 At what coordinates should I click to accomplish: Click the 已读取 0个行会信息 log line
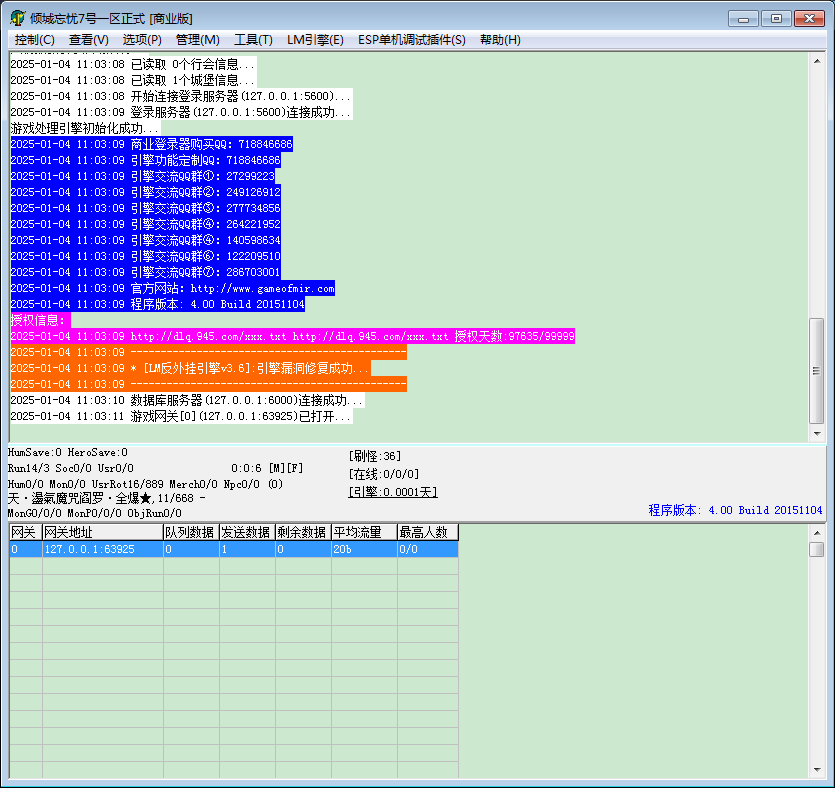click(133, 64)
